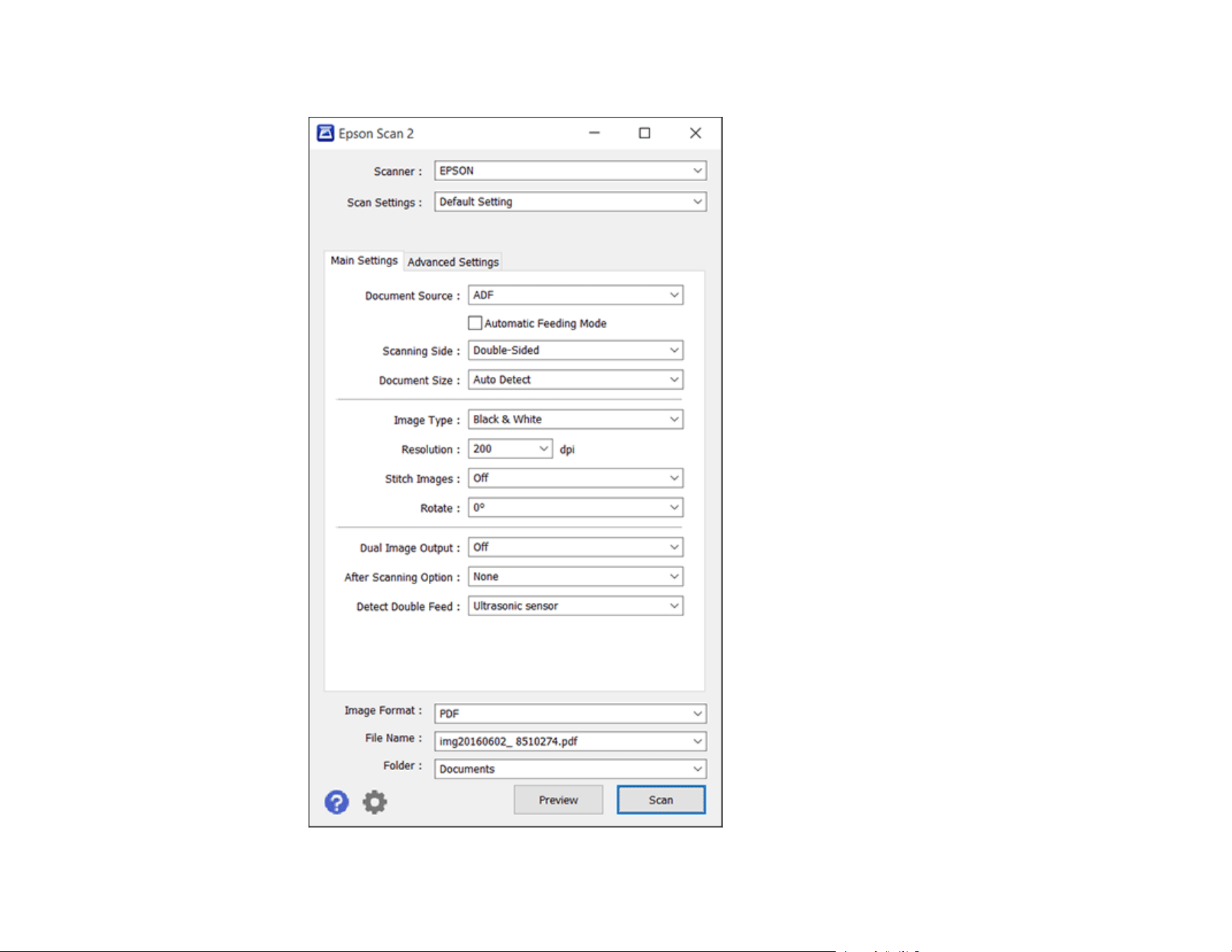Click the Scan button
1232x952 pixels.
(x=661, y=800)
